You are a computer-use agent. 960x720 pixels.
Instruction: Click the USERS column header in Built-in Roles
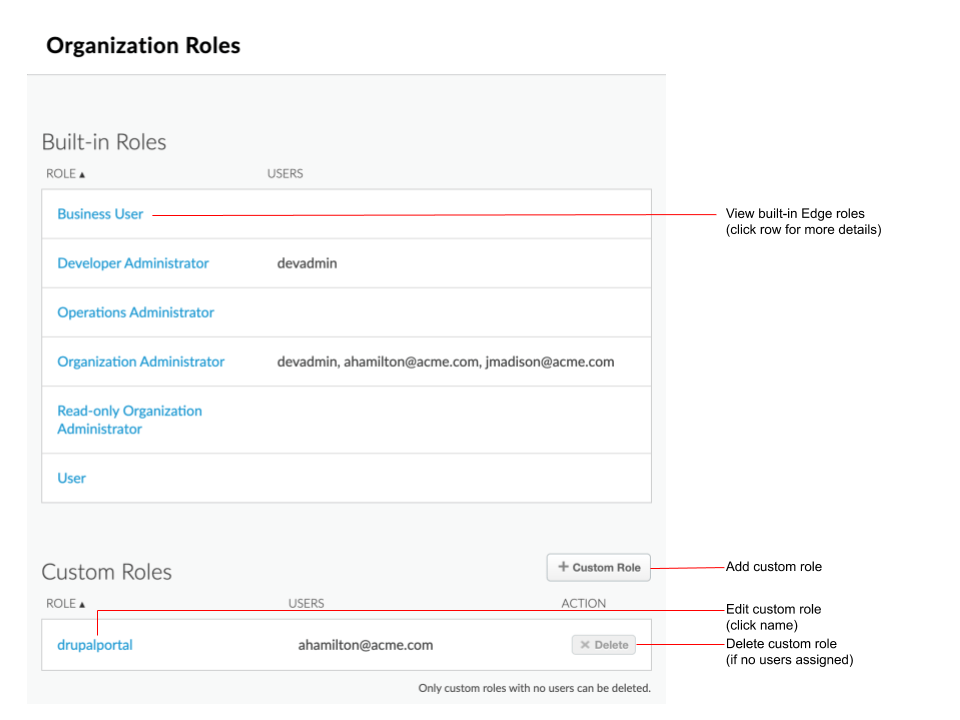[x=285, y=173]
